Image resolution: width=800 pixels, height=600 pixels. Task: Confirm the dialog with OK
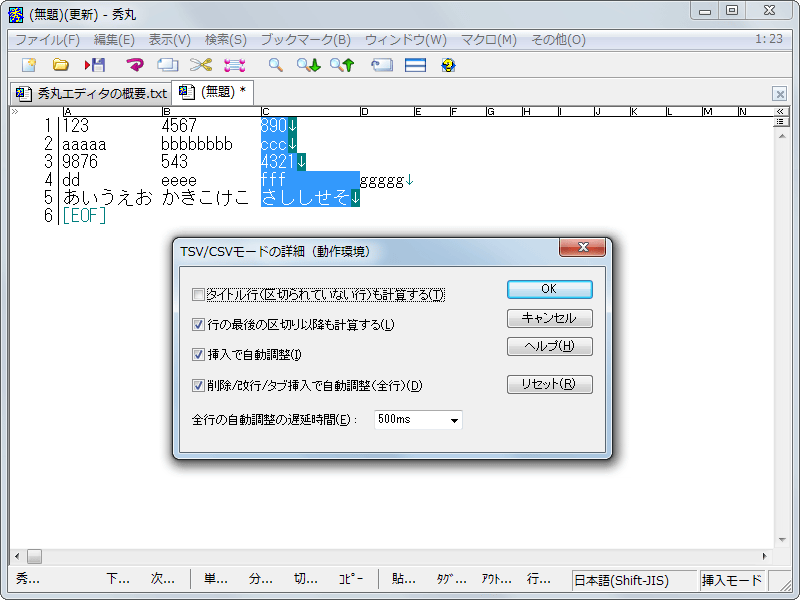pyautogui.click(x=549, y=289)
